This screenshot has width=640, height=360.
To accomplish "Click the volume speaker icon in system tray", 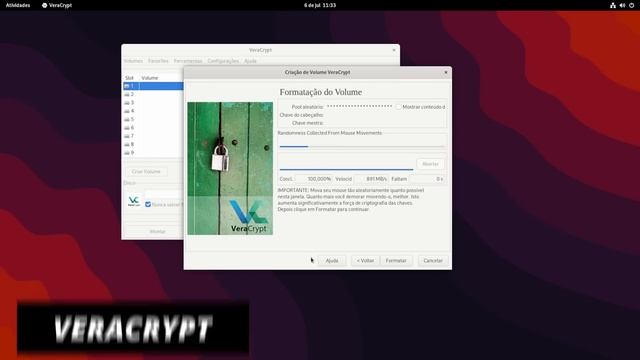I will [x=622, y=5].
